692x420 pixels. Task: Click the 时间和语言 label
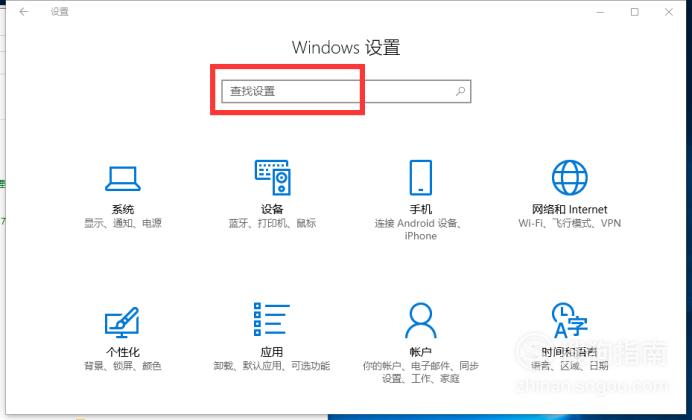[569, 352]
